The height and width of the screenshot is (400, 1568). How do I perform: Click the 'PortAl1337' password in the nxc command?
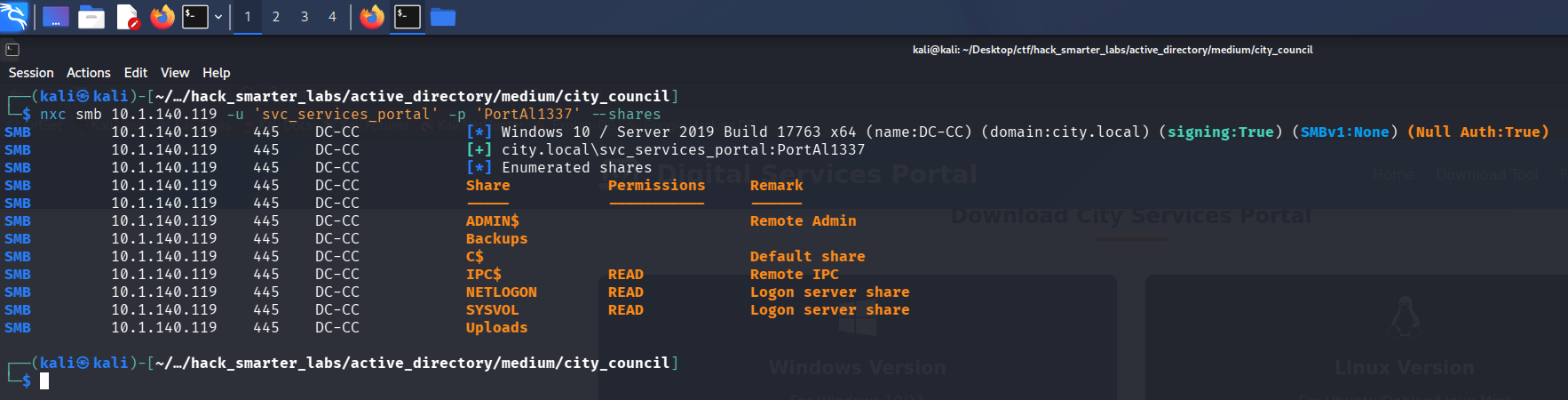coord(527,114)
